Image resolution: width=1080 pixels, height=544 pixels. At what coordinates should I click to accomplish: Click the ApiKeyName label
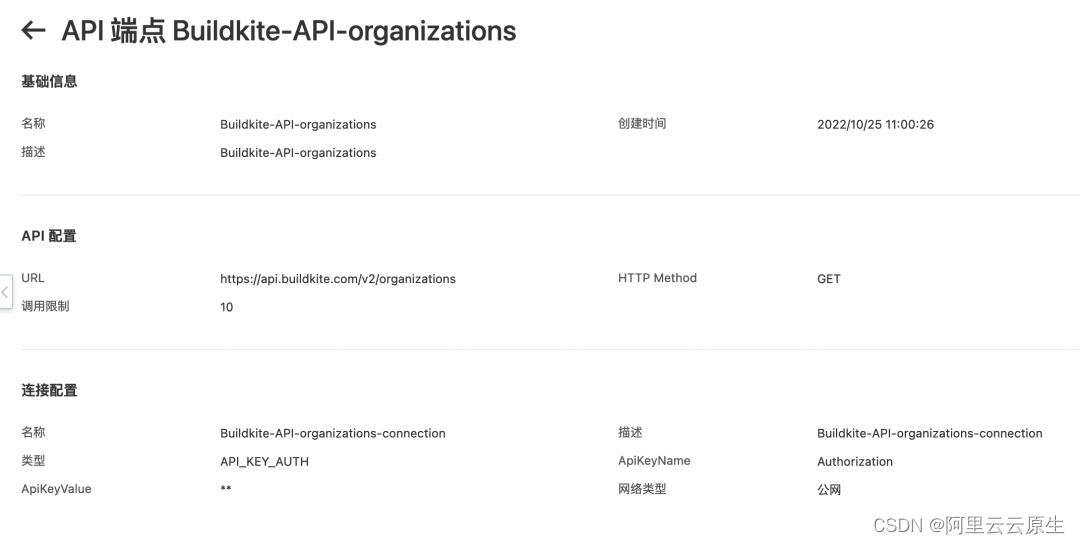[x=654, y=461]
